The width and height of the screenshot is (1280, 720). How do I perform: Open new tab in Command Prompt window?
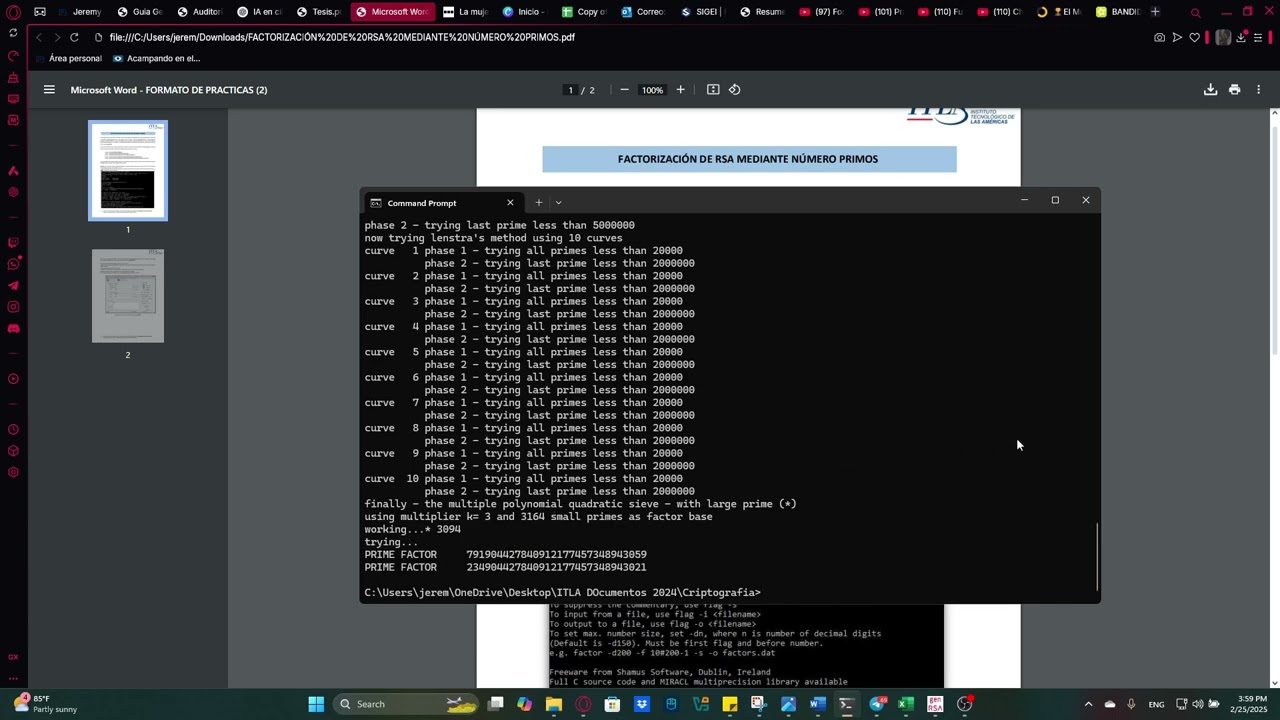pos(538,202)
